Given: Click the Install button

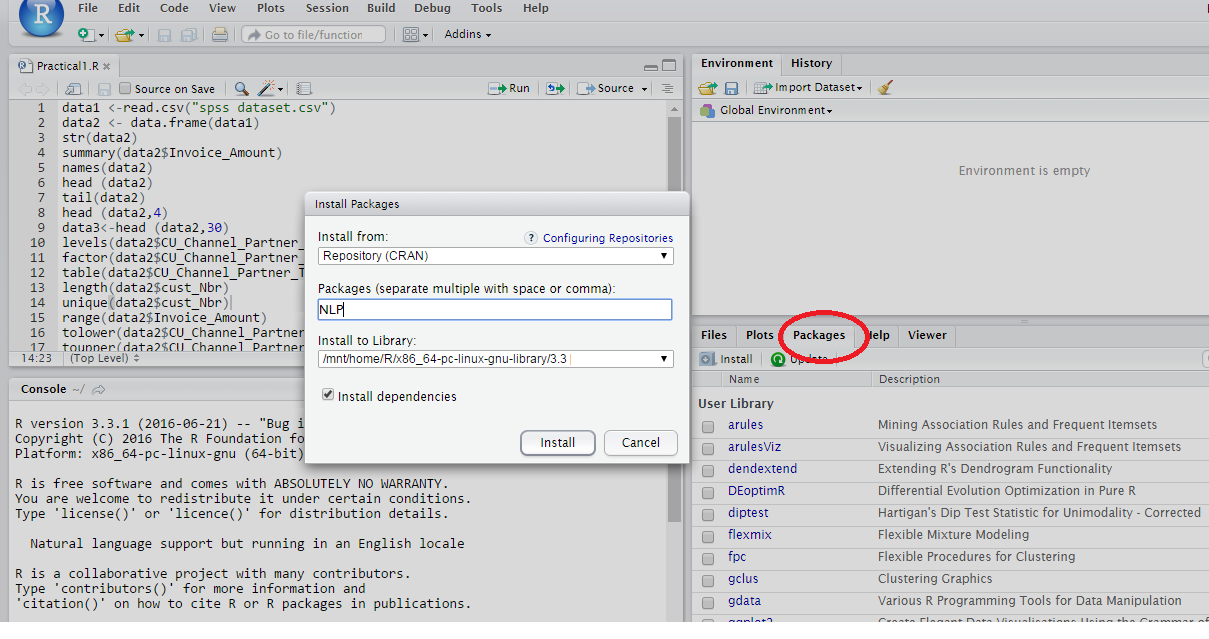Looking at the screenshot, I should click(557, 443).
